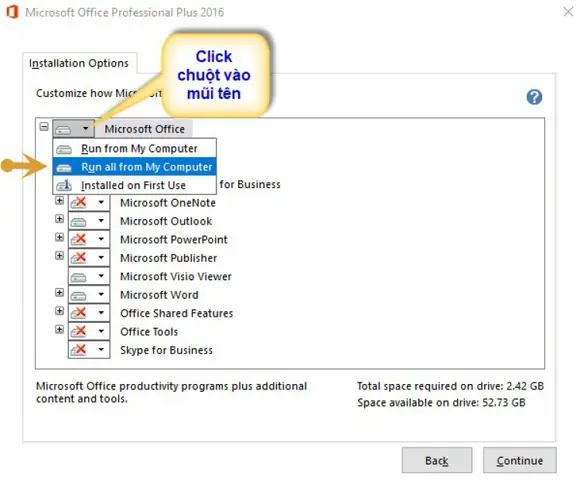Collapse the Microsoft Office root node
The height and width of the screenshot is (480, 580).
pos(44,127)
